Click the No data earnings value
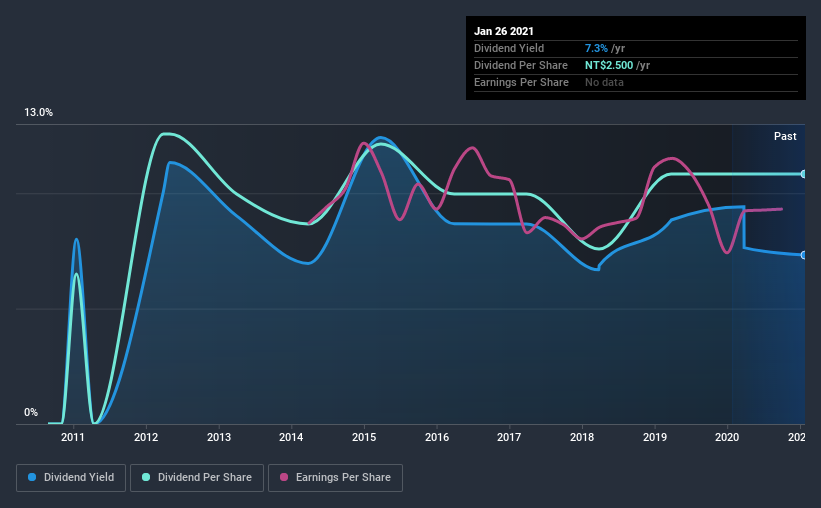Viewport: 821px width, 508px height. tap(604, 82)
